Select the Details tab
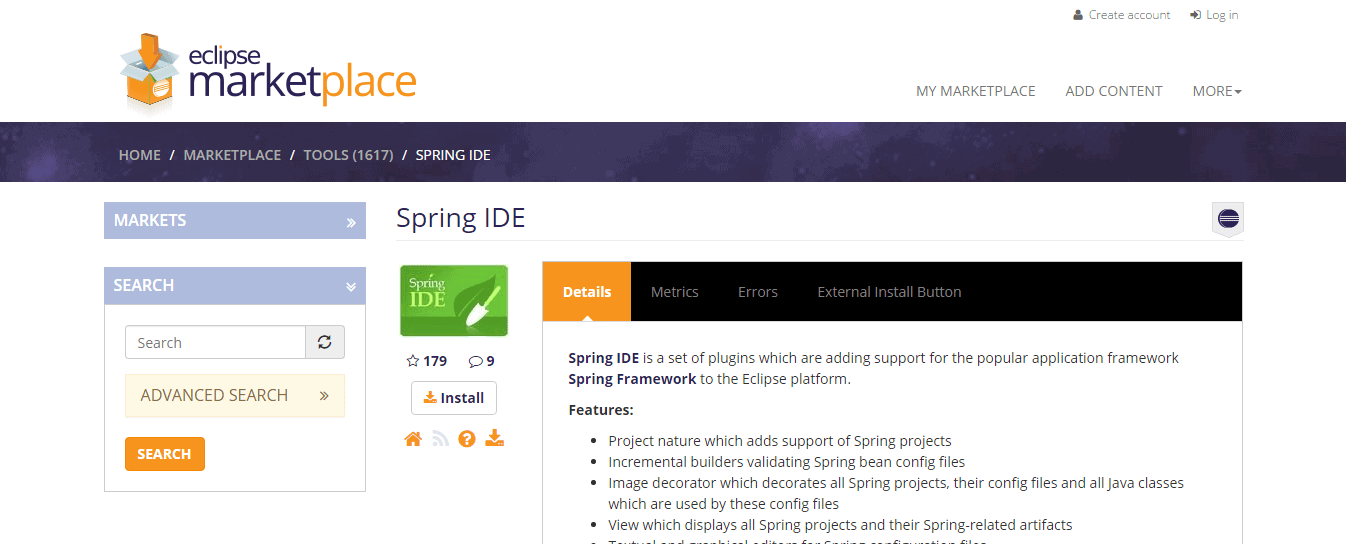The height and width of the screenshot is (544, 1346). click(587, 292)
